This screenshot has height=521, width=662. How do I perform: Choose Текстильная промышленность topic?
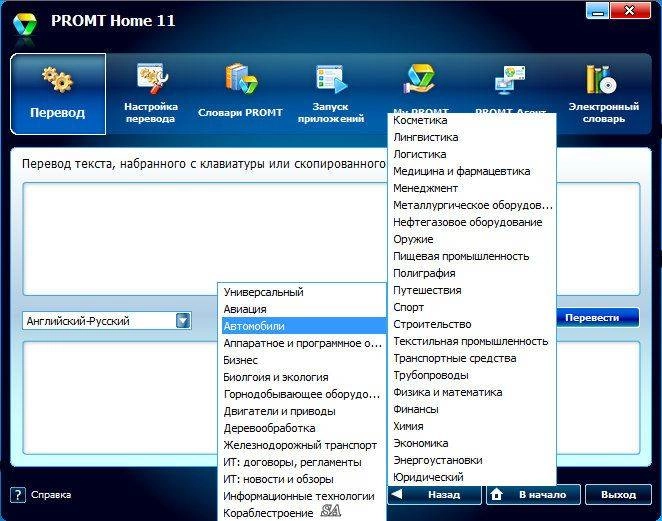pos(472,341)
